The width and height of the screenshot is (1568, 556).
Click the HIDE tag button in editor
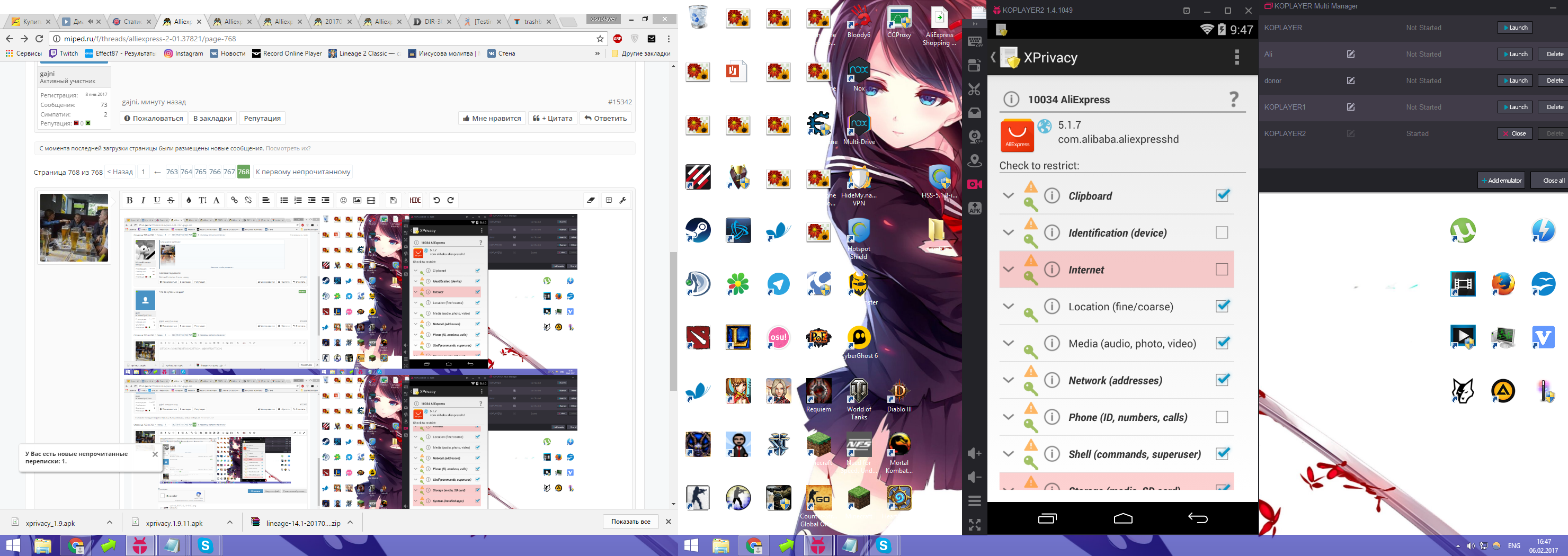(x=415, y=200)
